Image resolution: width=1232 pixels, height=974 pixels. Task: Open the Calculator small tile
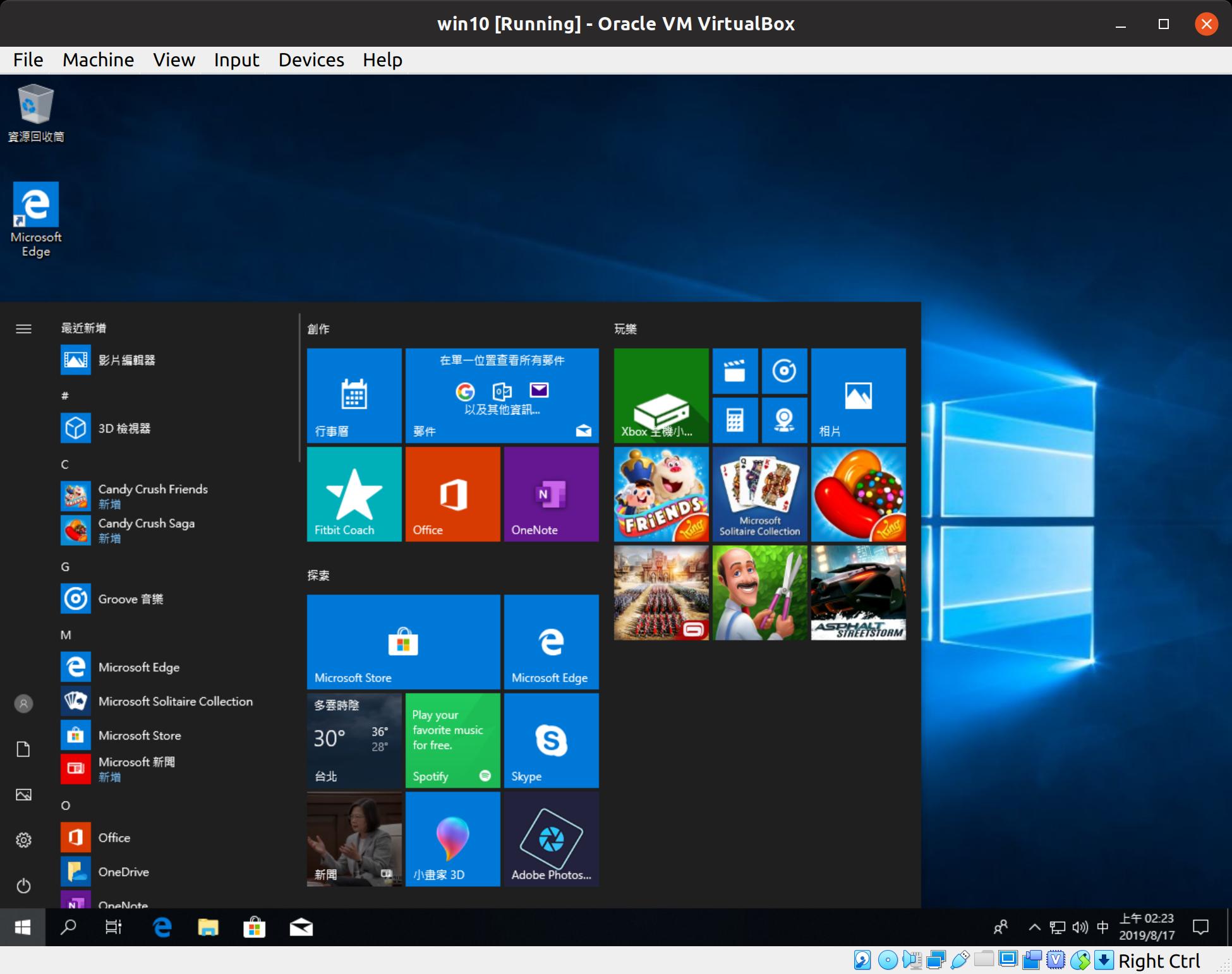point(735,420)
